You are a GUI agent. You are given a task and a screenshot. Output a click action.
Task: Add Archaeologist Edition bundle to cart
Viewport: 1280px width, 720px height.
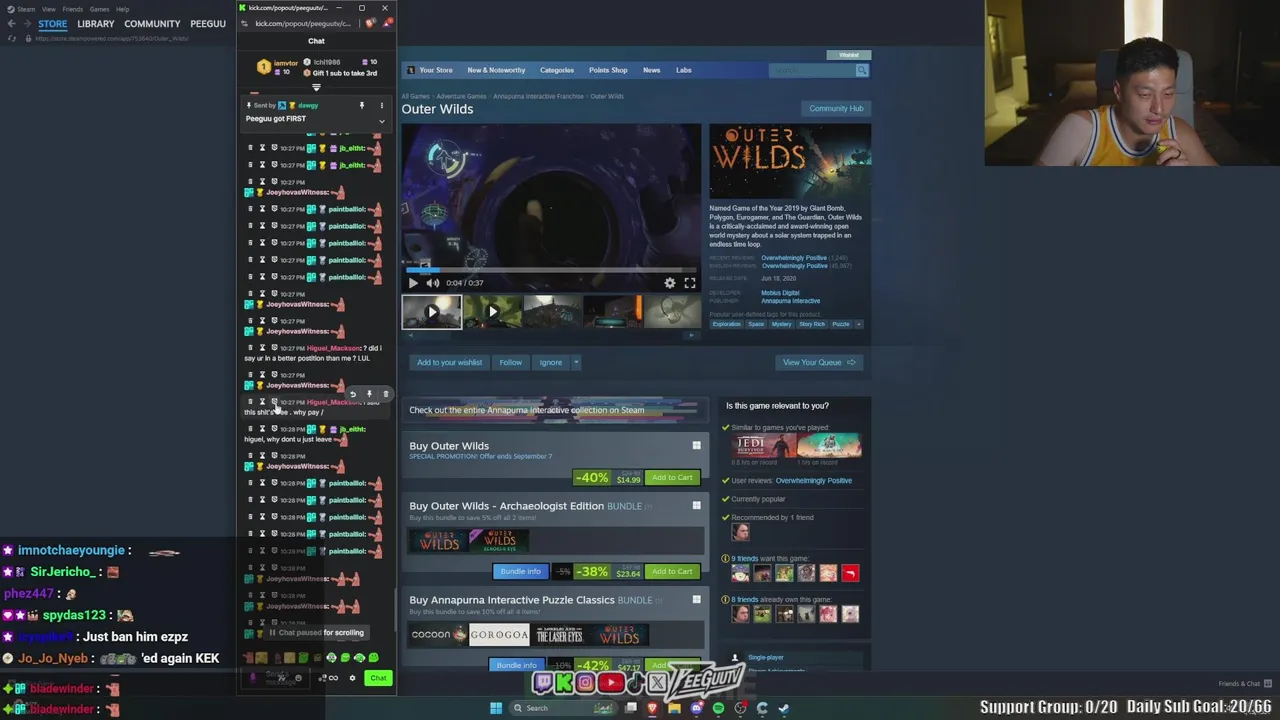pos(672,571)
